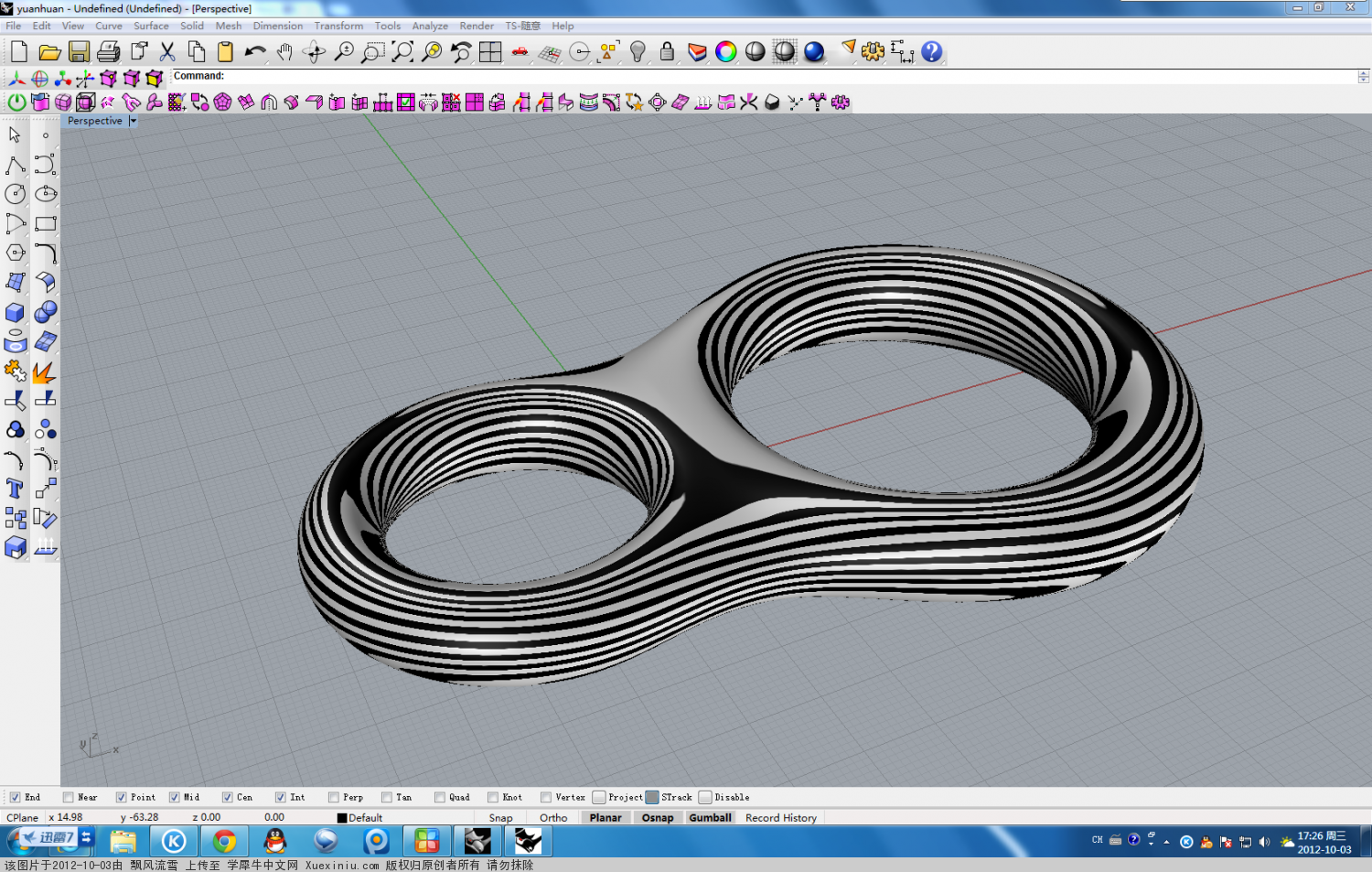This screenshot has height=872, width=1372.
Task: Enable the Perp osnap checkbox
Action: (x=333, y=798)
